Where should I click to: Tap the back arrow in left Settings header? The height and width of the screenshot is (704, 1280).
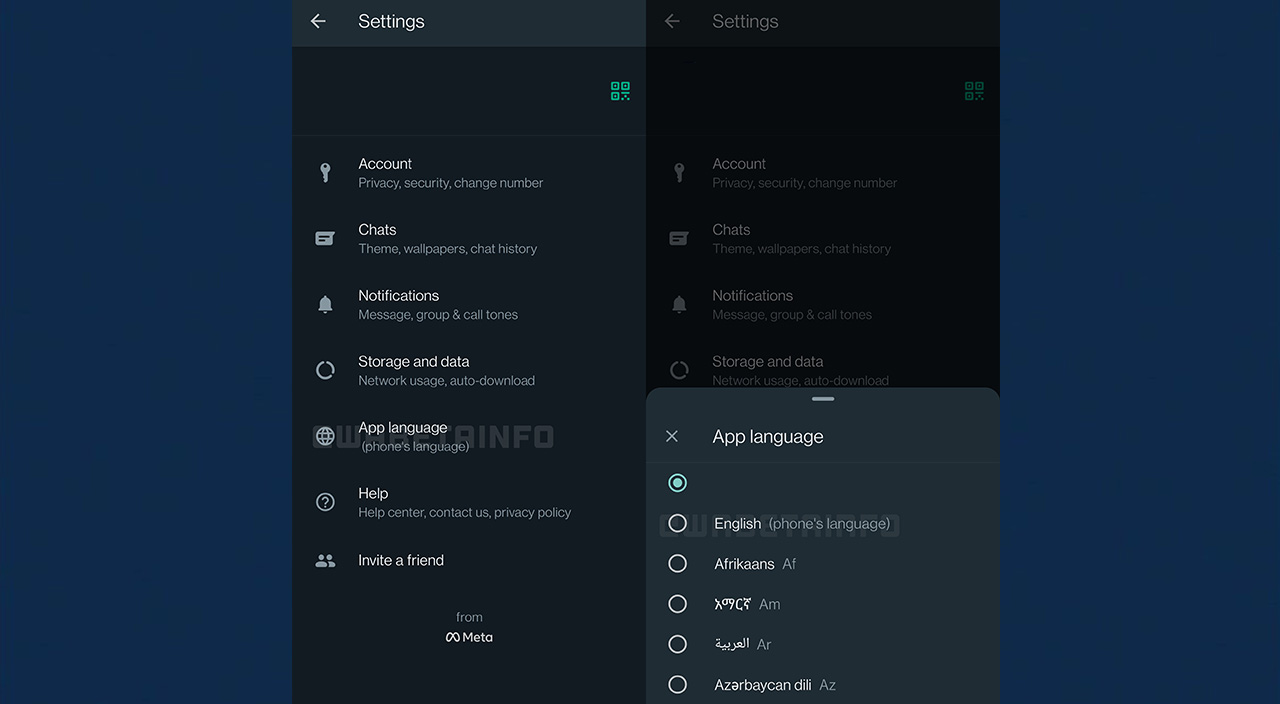pos(318,21)
